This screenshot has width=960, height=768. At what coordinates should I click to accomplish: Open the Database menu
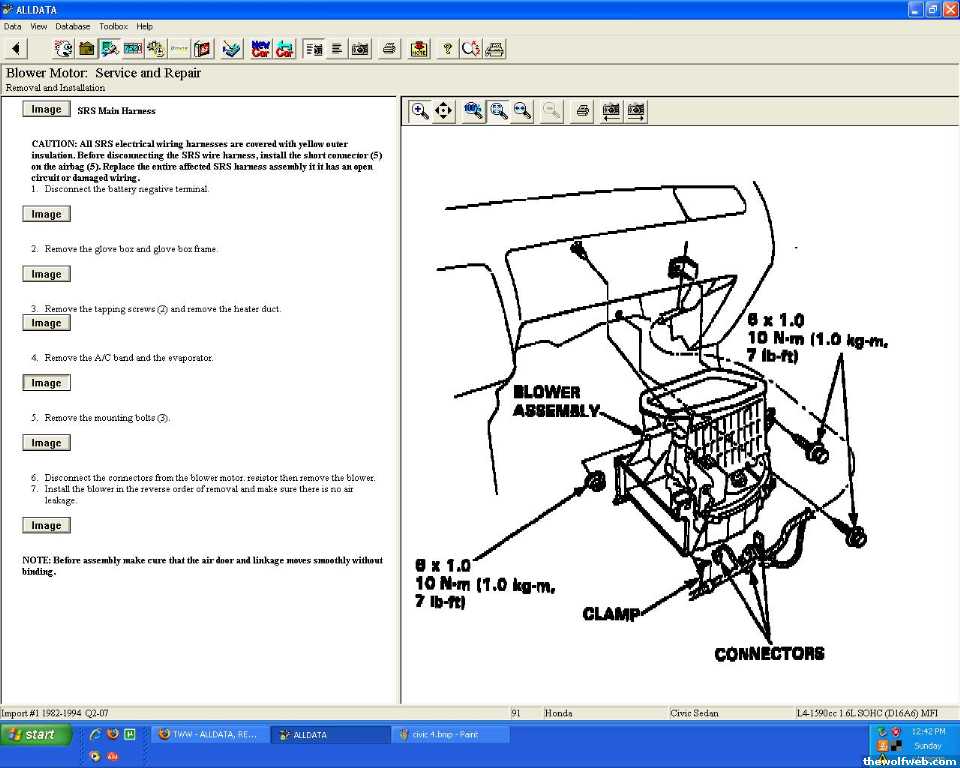pyautogui.click(x=72, y=26)
